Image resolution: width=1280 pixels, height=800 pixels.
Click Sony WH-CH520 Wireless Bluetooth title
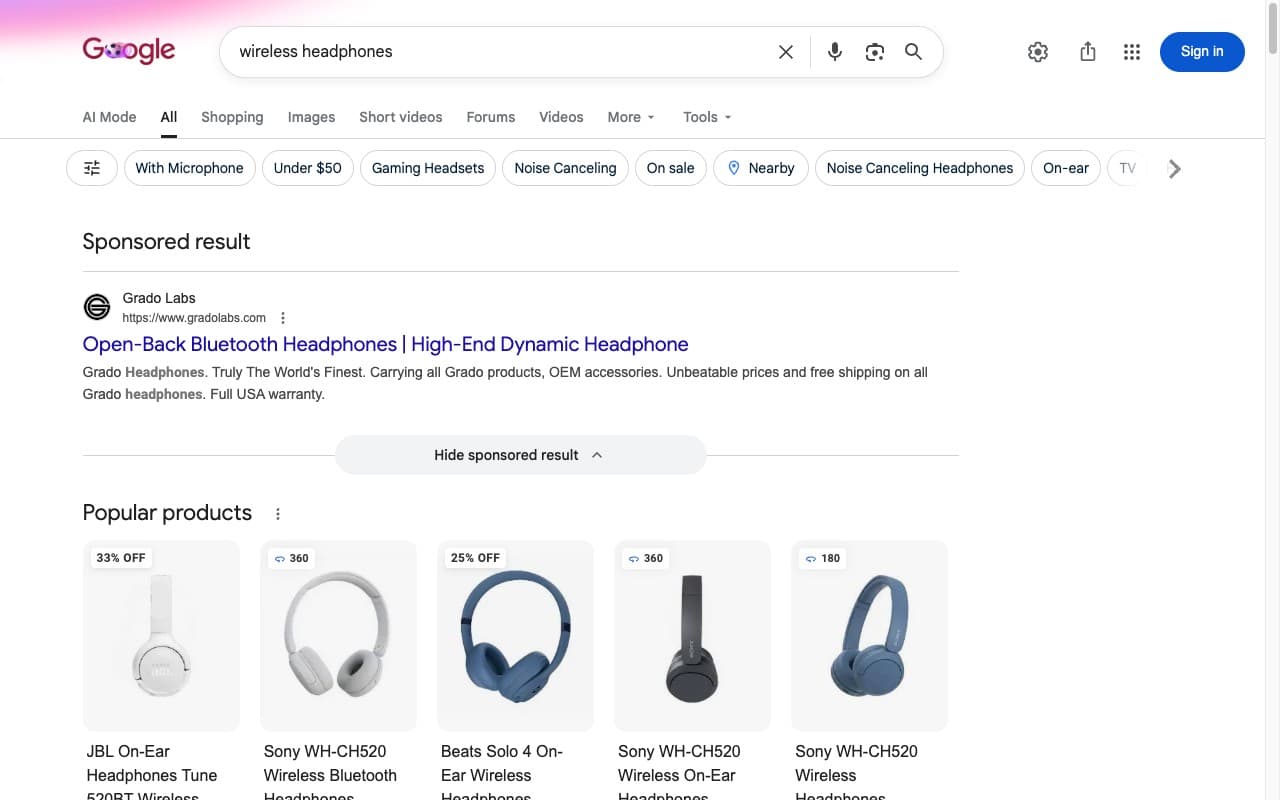coord(330,771)
